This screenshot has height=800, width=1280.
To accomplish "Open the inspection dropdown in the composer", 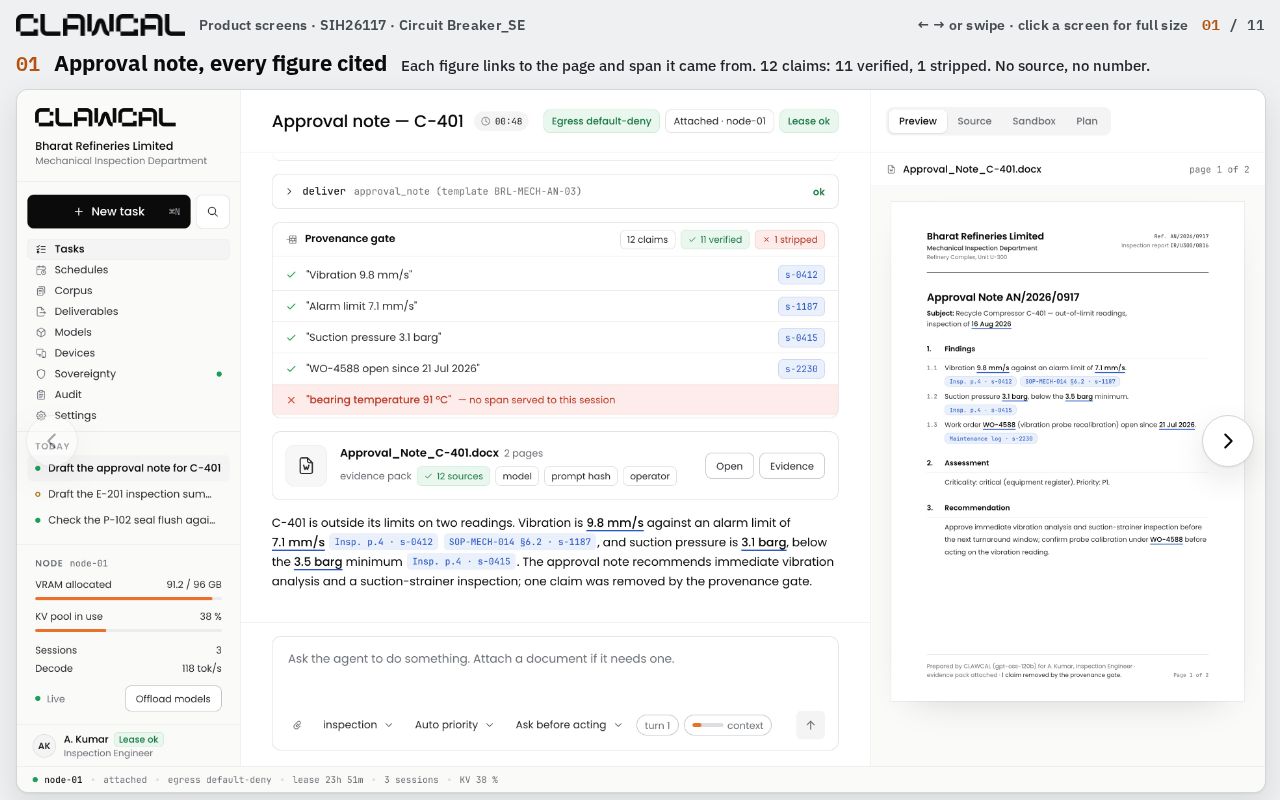I will pos(357,725).
